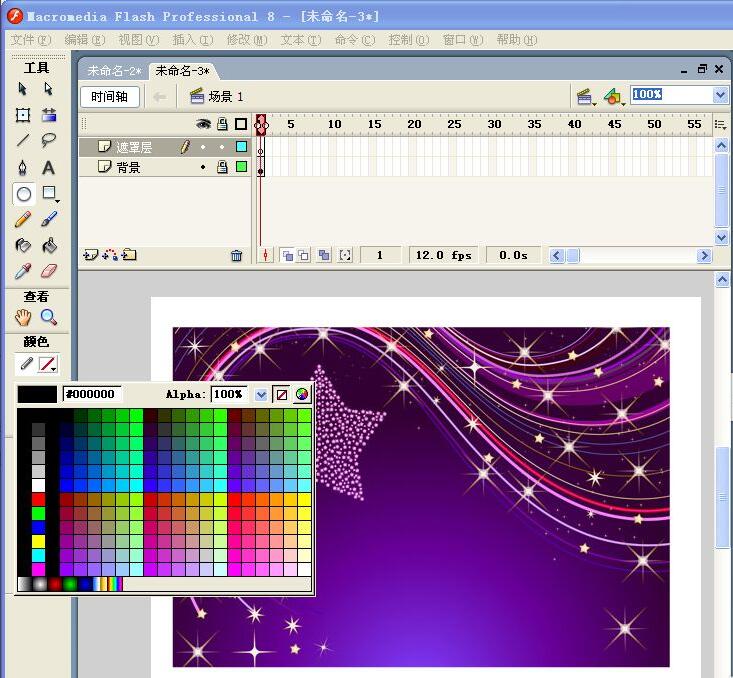Select the Ink Bottle tool
The width and height of the screenshot is (733, 678).
(x=22, y=245)
